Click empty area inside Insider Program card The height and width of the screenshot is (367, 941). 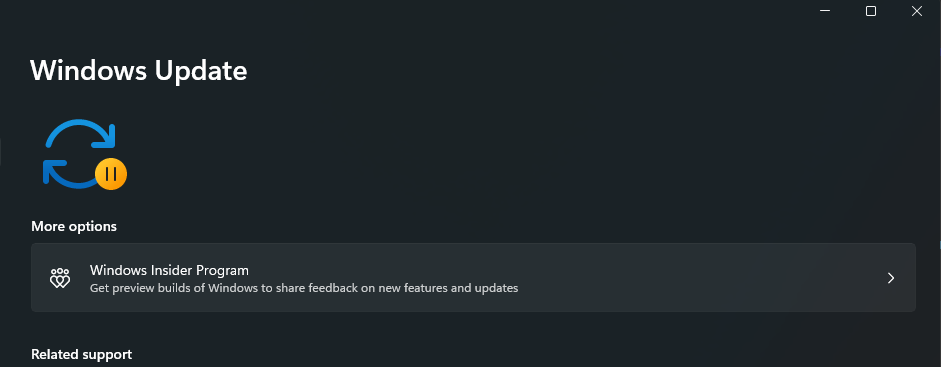click(x=690, y=278)
